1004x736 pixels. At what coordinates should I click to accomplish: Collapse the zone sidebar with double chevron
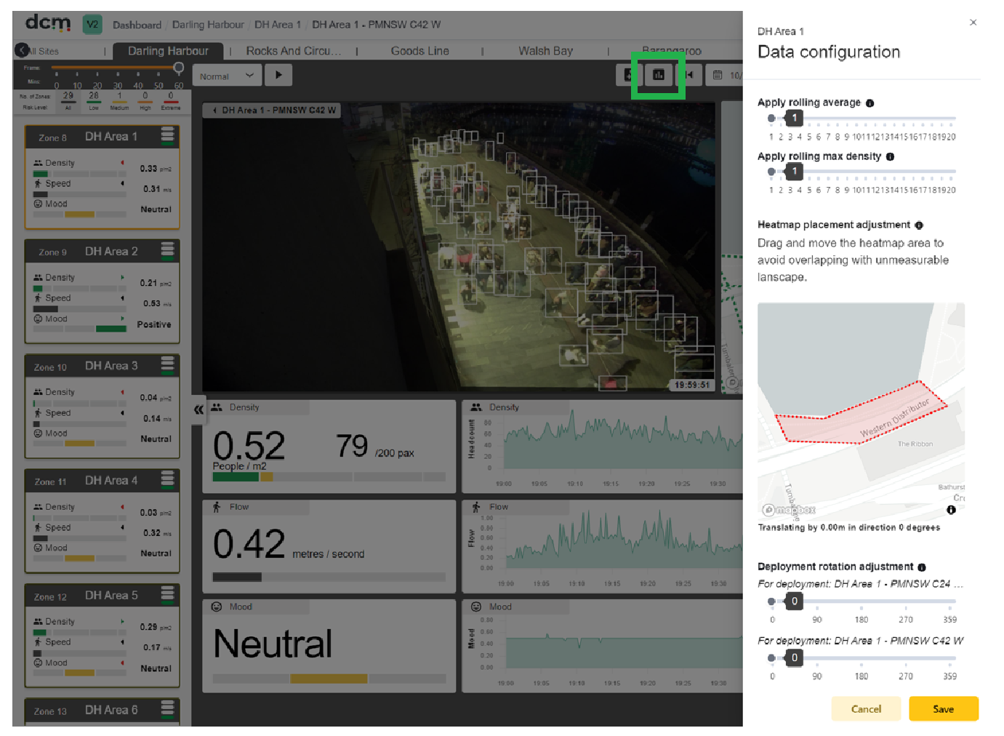point(198,410)
